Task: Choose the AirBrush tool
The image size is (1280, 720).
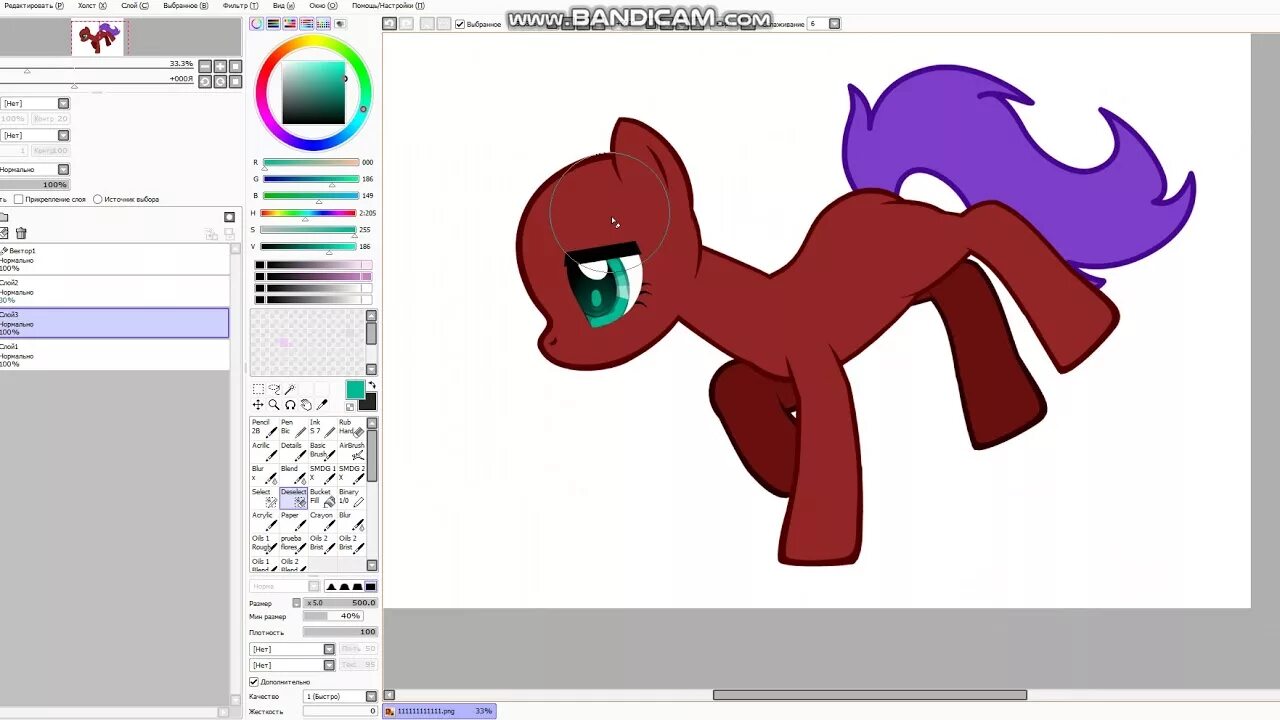Action: tap(351, 451)
